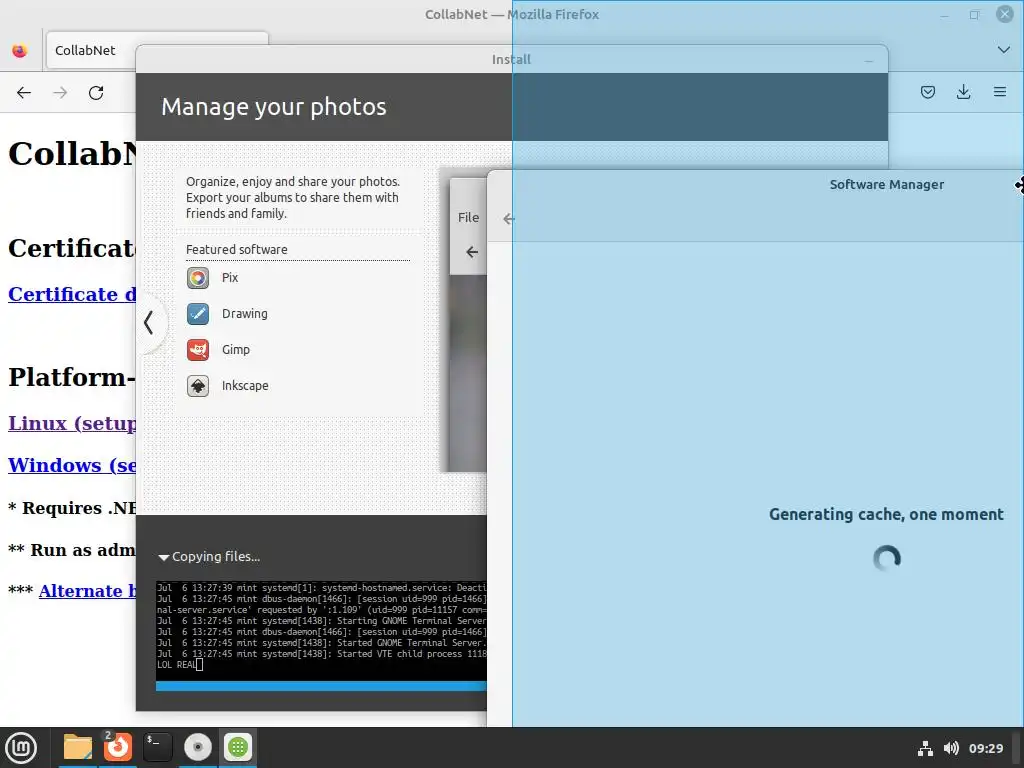
Task: Go to previous slide in installer slideshow
Action: coord(149,322)
